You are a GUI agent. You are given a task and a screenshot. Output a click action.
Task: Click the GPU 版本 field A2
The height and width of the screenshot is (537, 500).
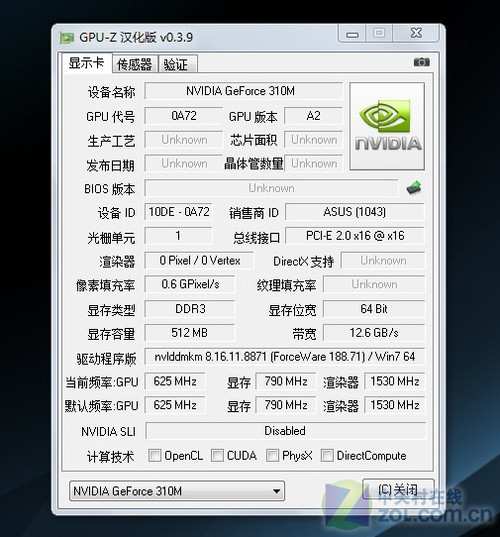[x=313, y=116]
